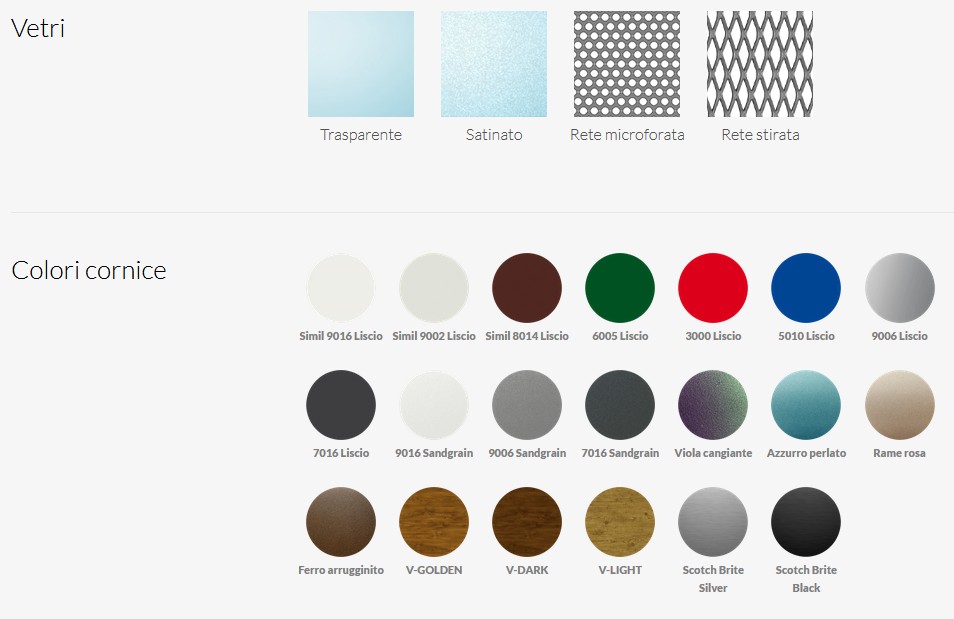Select the V-GOLDEN wood swatch
Image resolution: width=954 pixels, height=619 pixels.
tap(434, 522)
